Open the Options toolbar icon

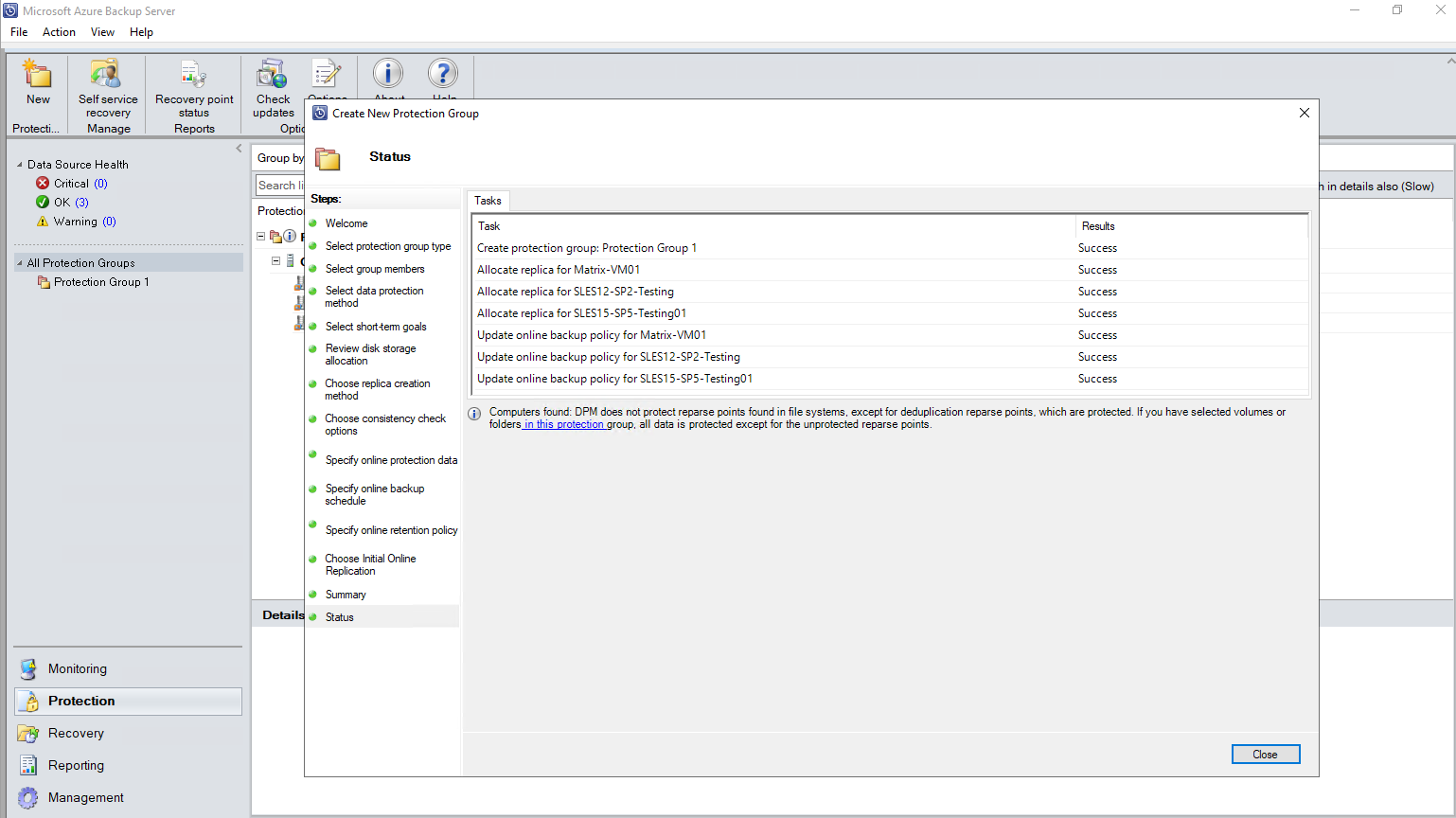[327, 74]
